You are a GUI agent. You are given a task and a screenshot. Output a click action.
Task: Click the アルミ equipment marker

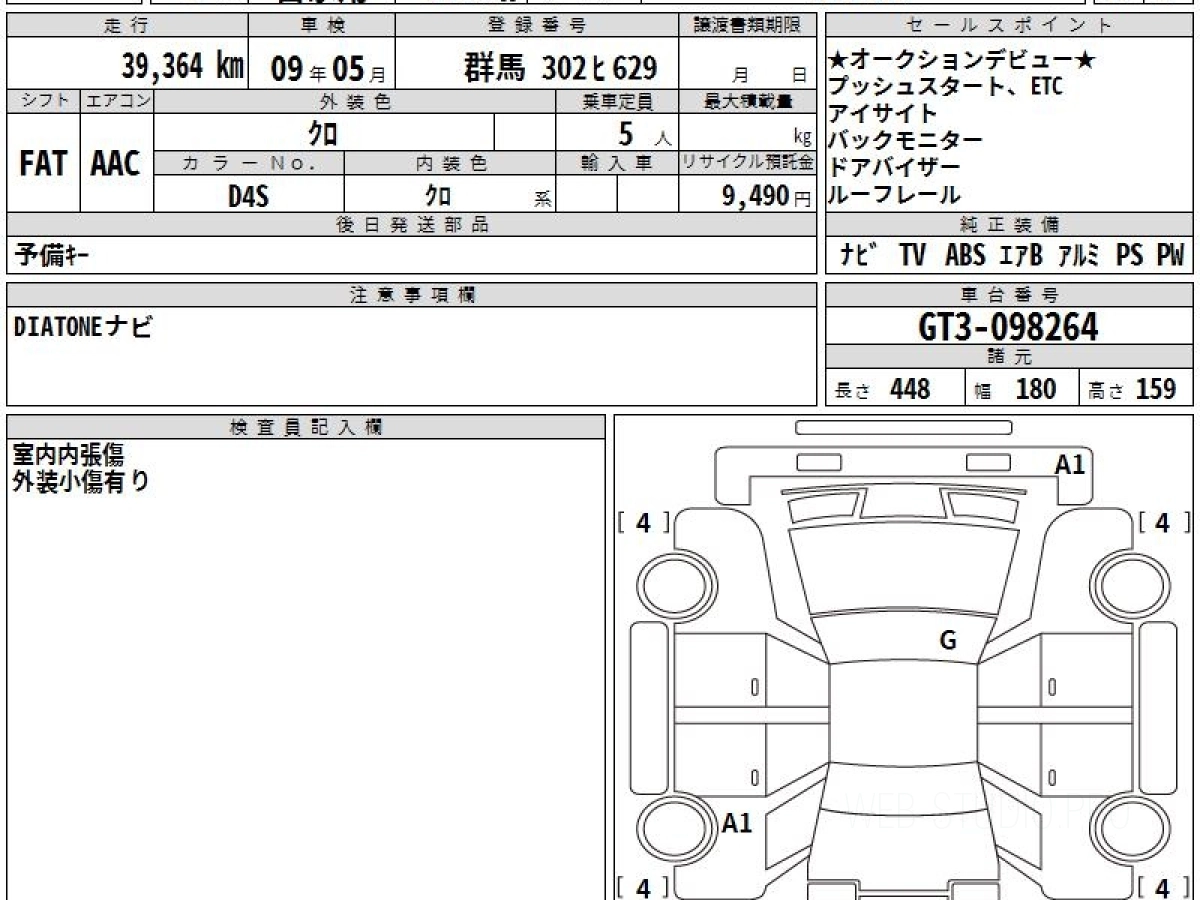pos(1079,255)
